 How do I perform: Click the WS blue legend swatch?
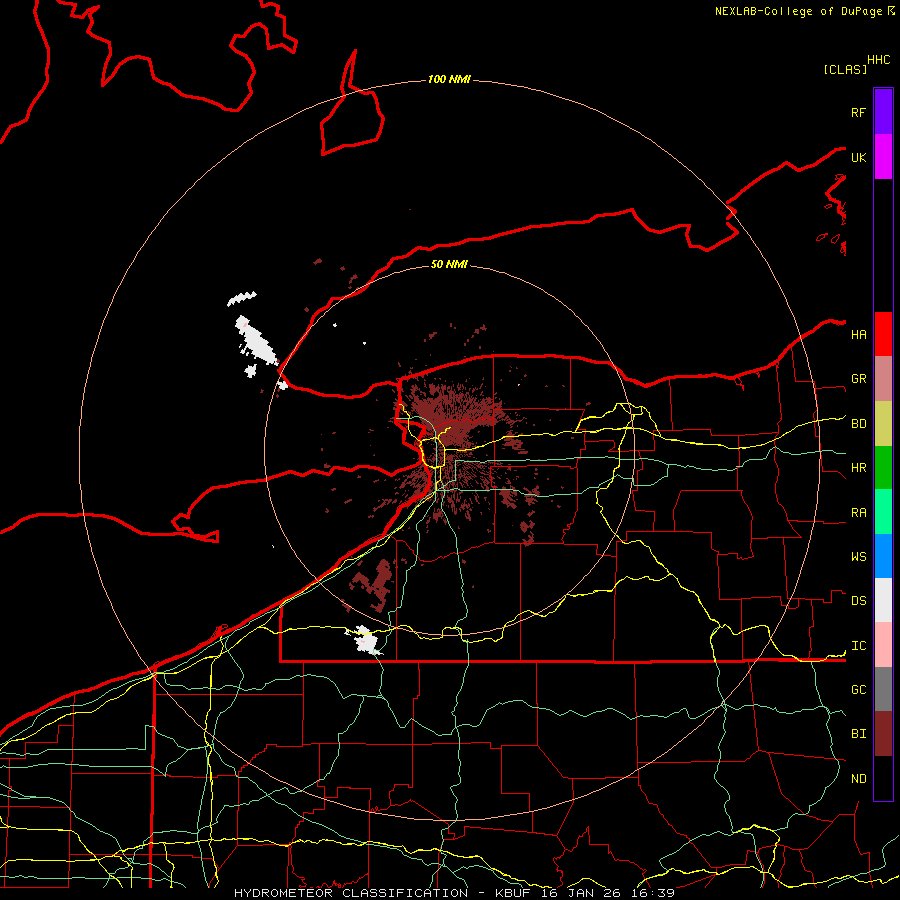883,556
